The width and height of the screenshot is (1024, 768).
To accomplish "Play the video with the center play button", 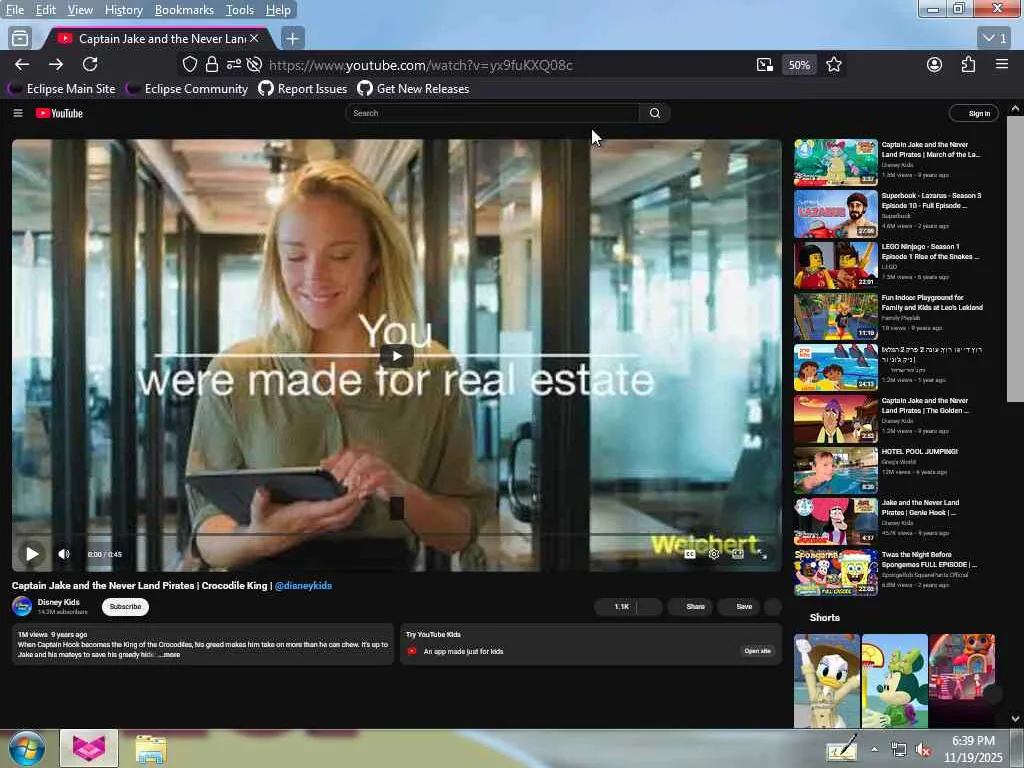I will point(396,356).
